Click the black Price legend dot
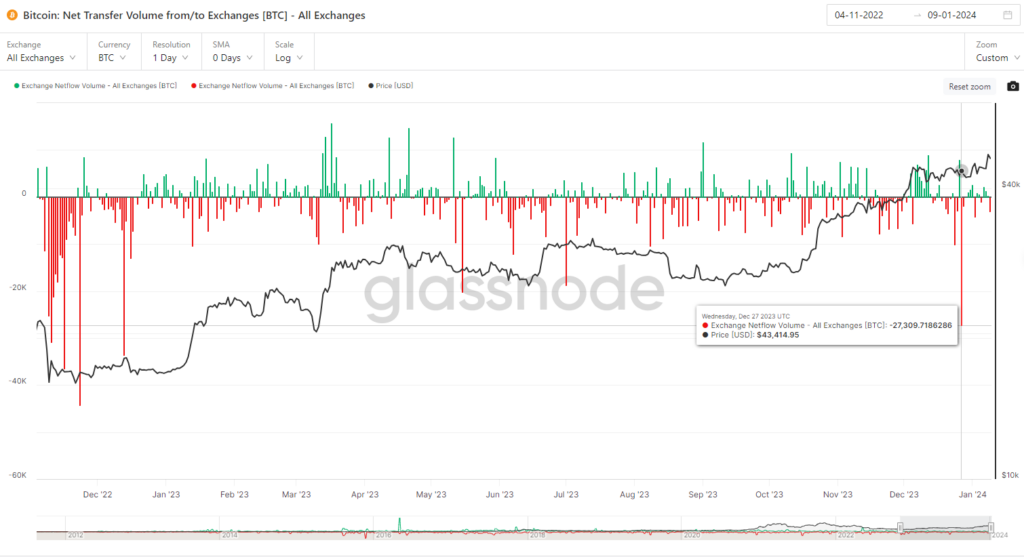 click(x=371, y=86)
